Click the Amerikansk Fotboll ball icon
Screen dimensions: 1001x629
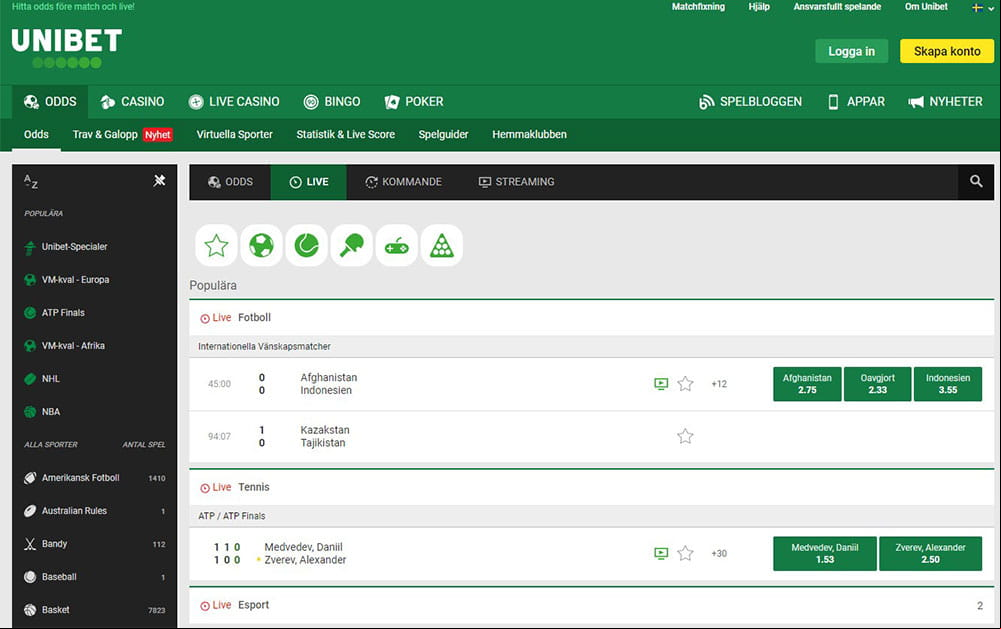pos(30,478)
